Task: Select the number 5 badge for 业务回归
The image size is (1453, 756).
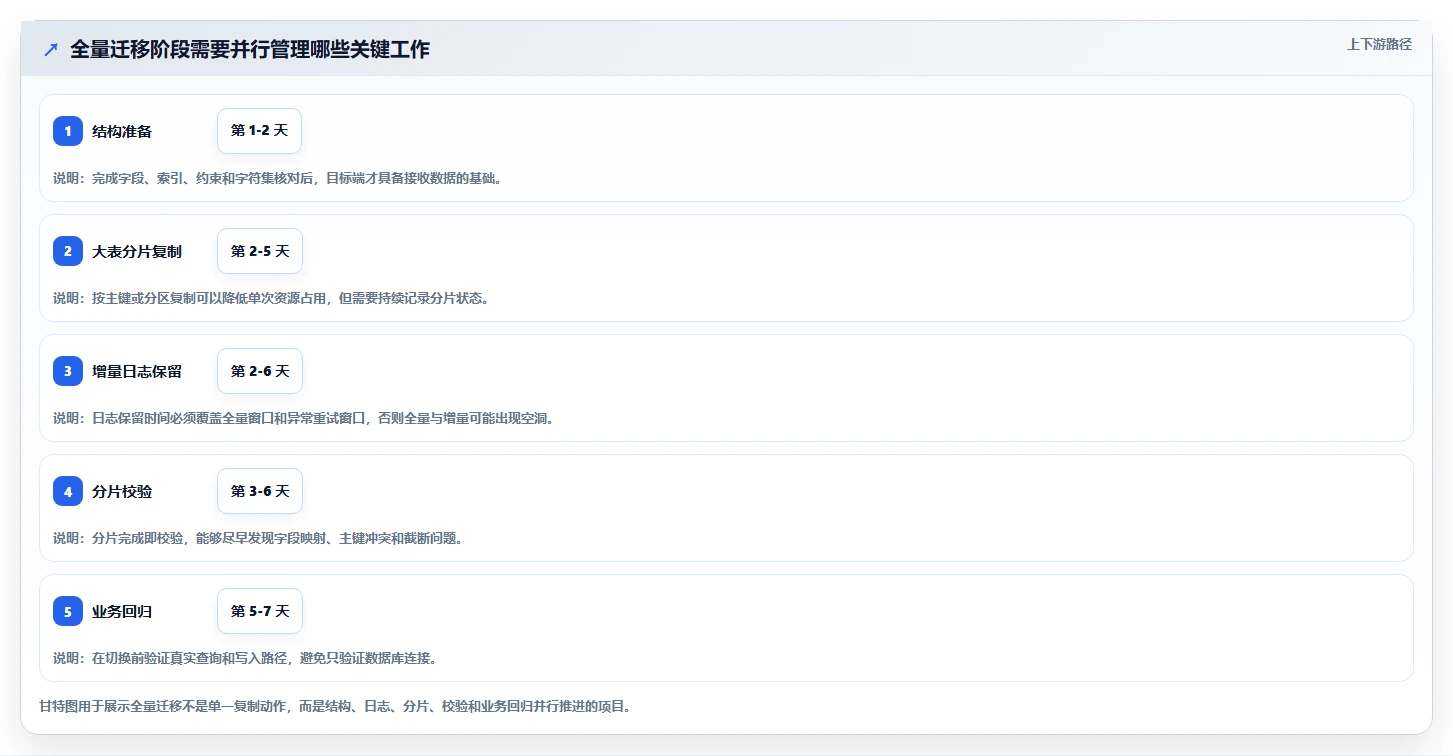Action: point(68,611)
